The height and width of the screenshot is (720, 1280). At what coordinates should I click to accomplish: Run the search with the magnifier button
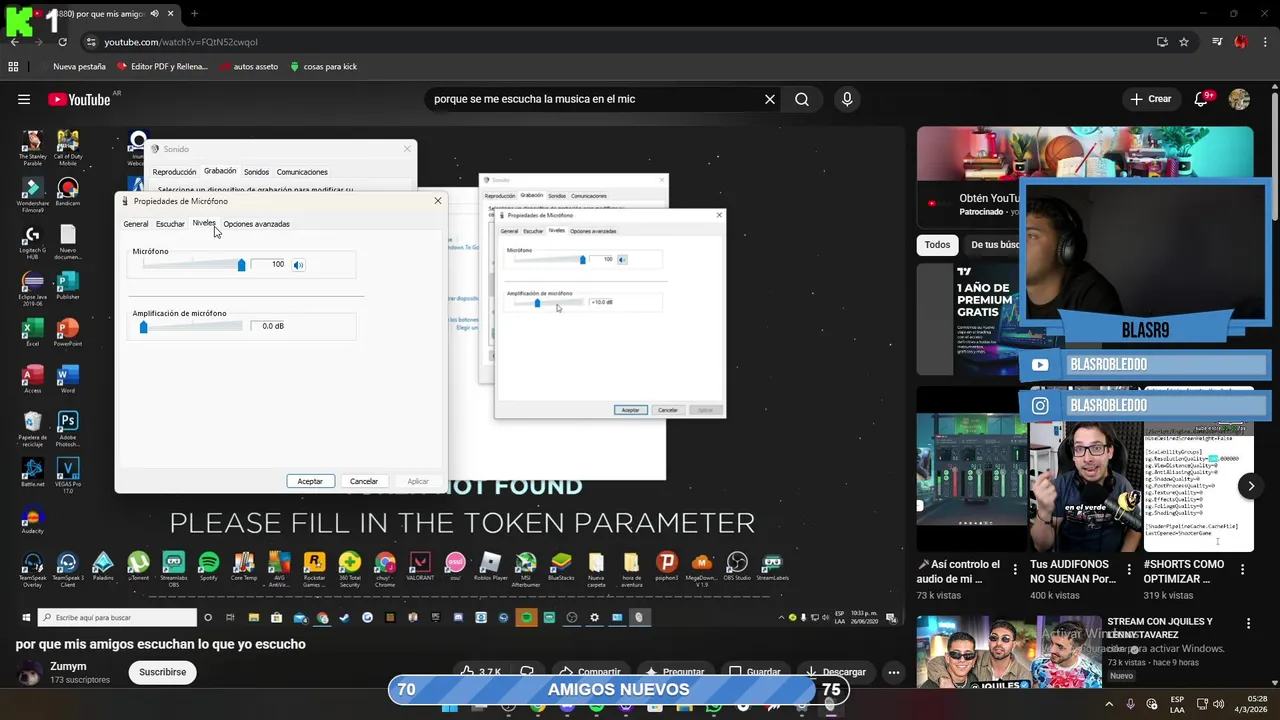click(802, 99)
